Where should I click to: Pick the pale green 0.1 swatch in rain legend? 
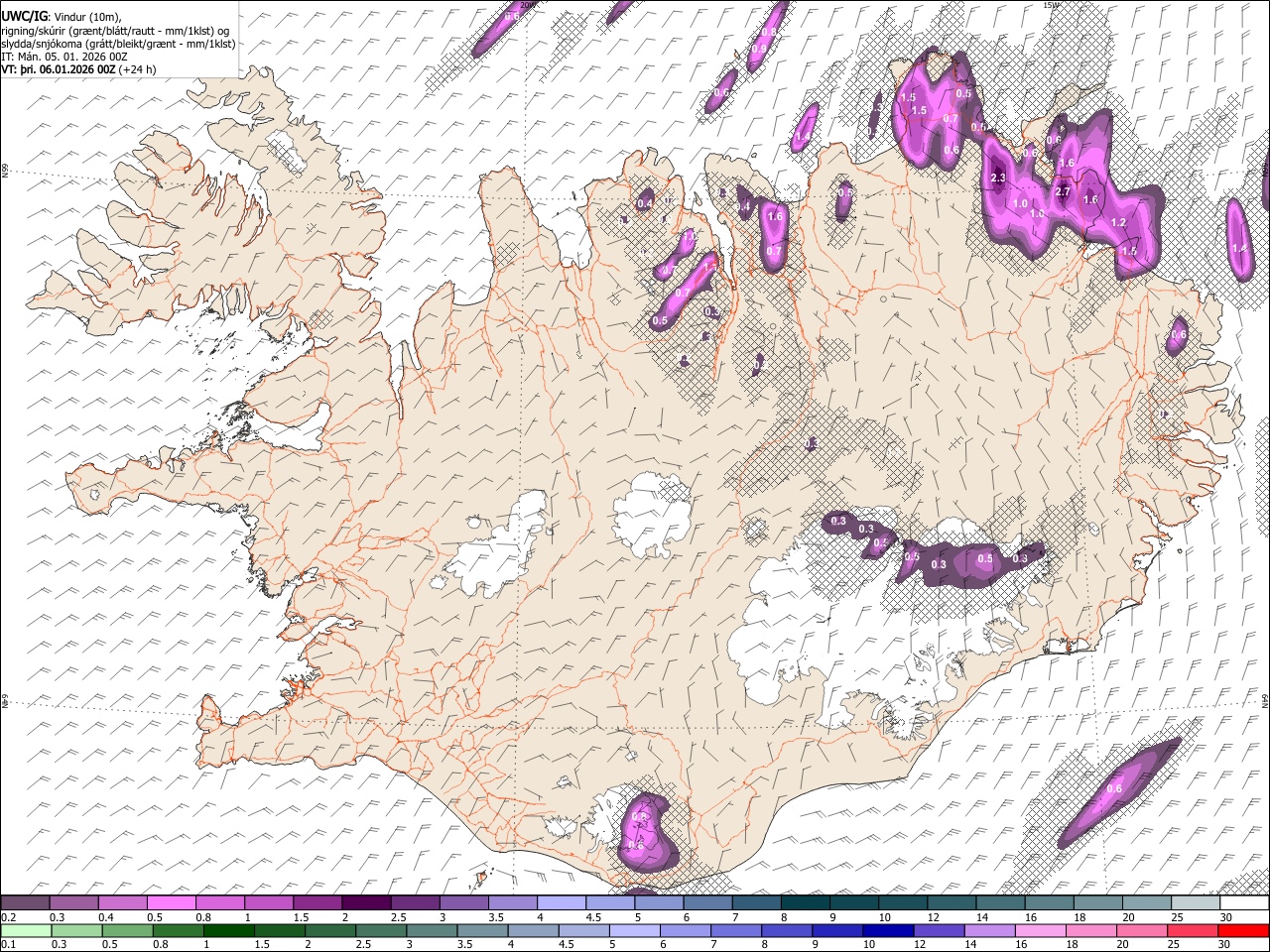click(25, 930)
